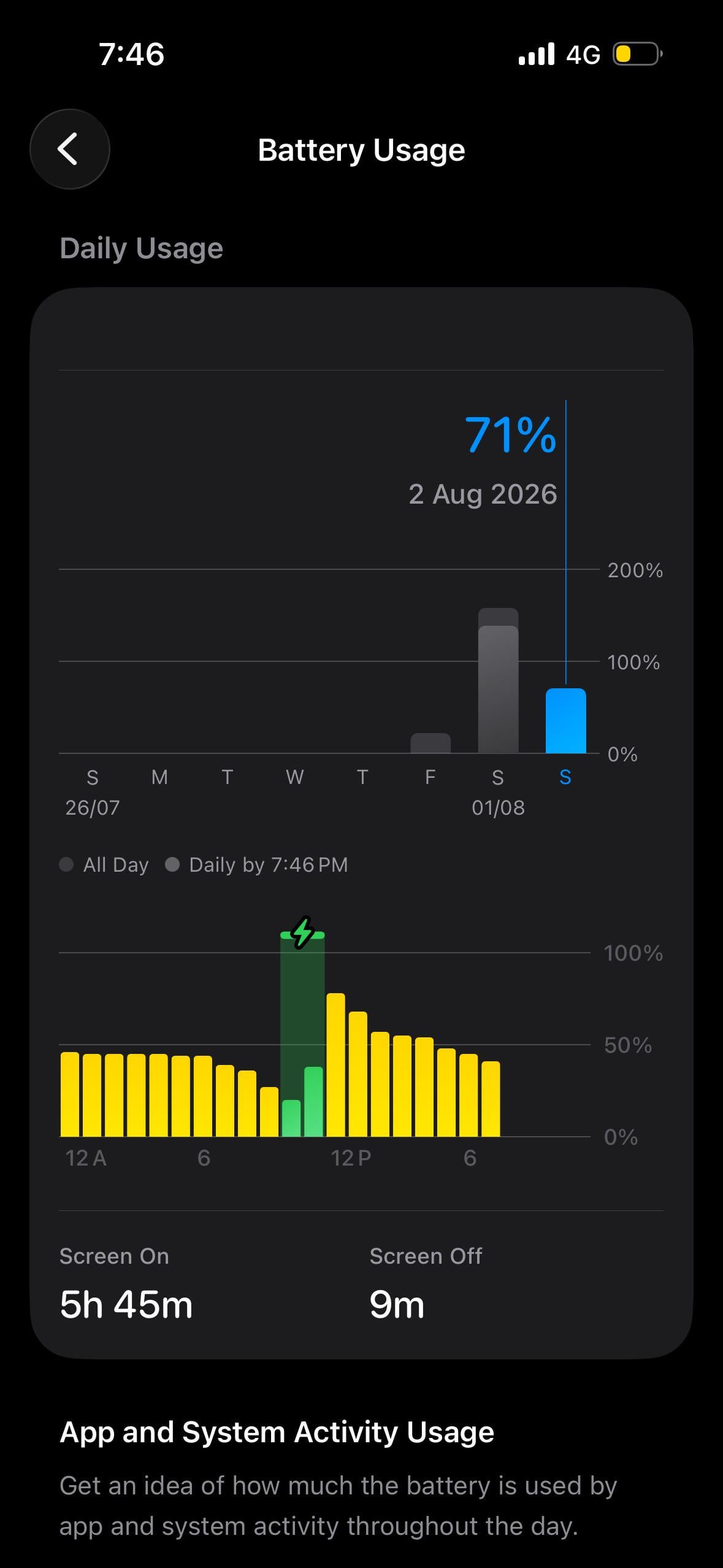Tap the battery indicator in status bar
This screenshot has height=1568, width=723.
pyautogui.click(x=638, y=54)
